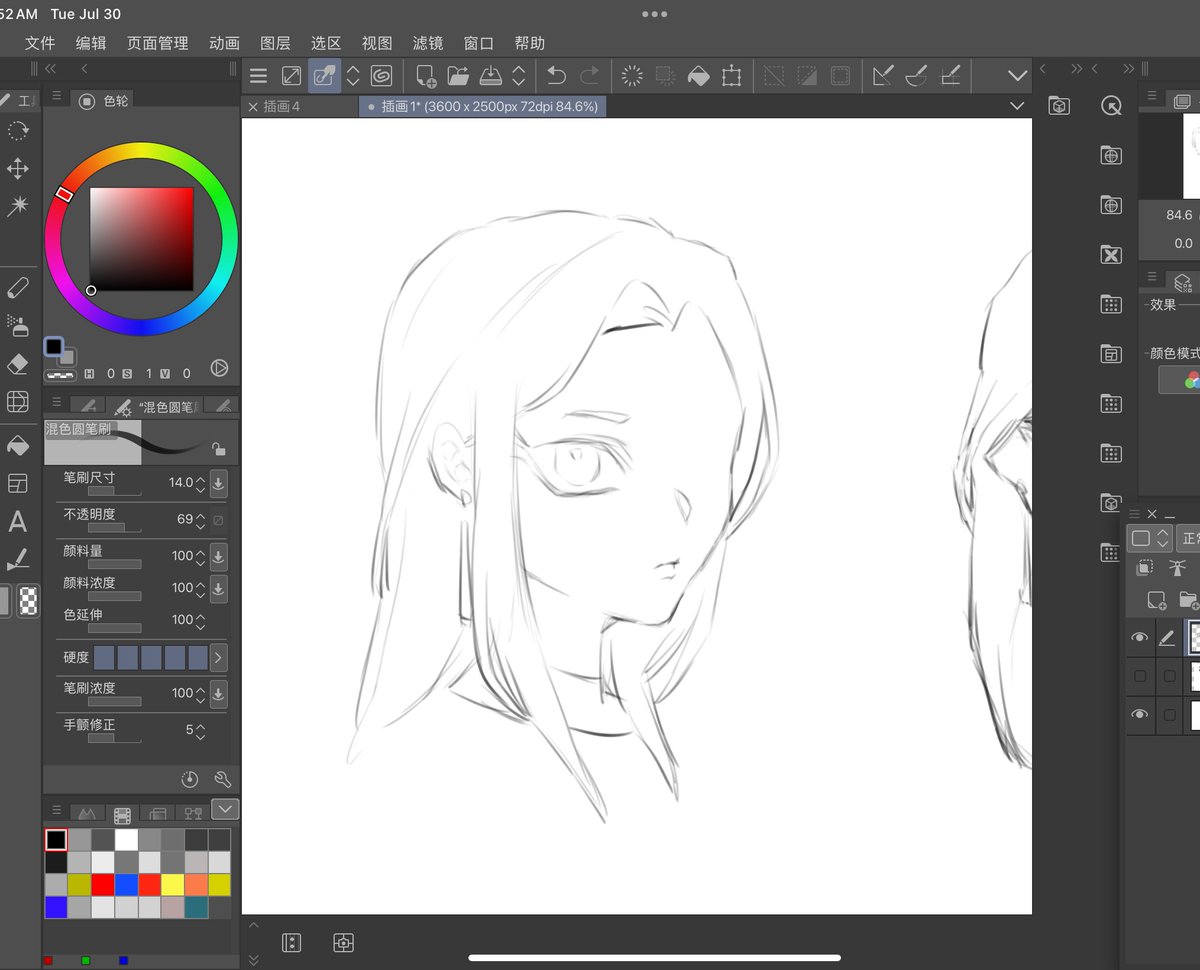This screenshot has height=970, width=1200.
Task: Reset 笔刷尺寸 using its download arrow button
Action: pos(218,483)
